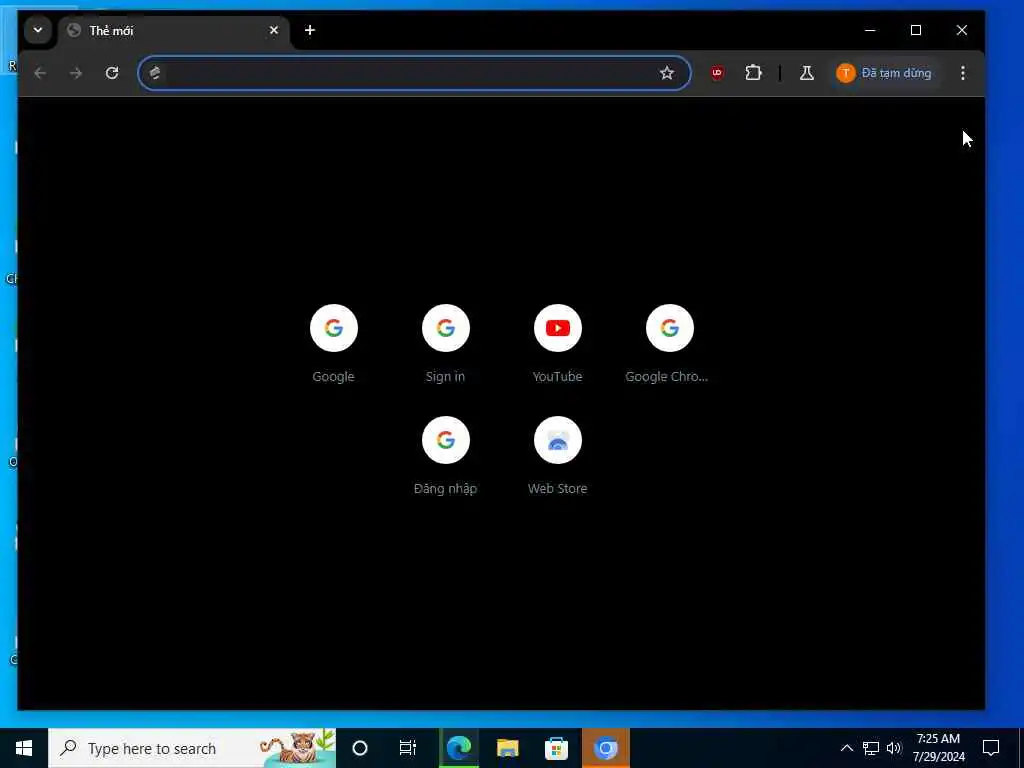This screenshot has height=768, width=1024.
Task: Open Microsoft Store from taskbar
Action: pos(556,748)
